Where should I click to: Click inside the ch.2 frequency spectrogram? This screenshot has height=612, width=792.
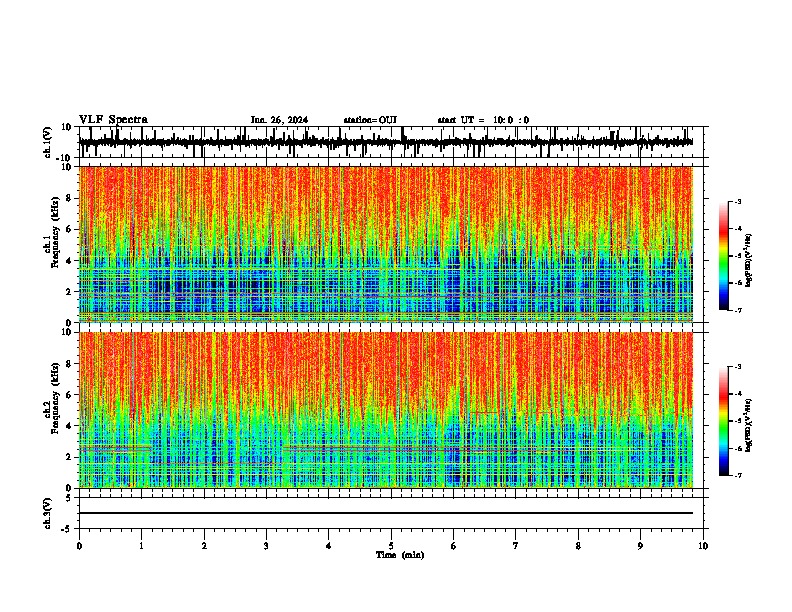386,410
